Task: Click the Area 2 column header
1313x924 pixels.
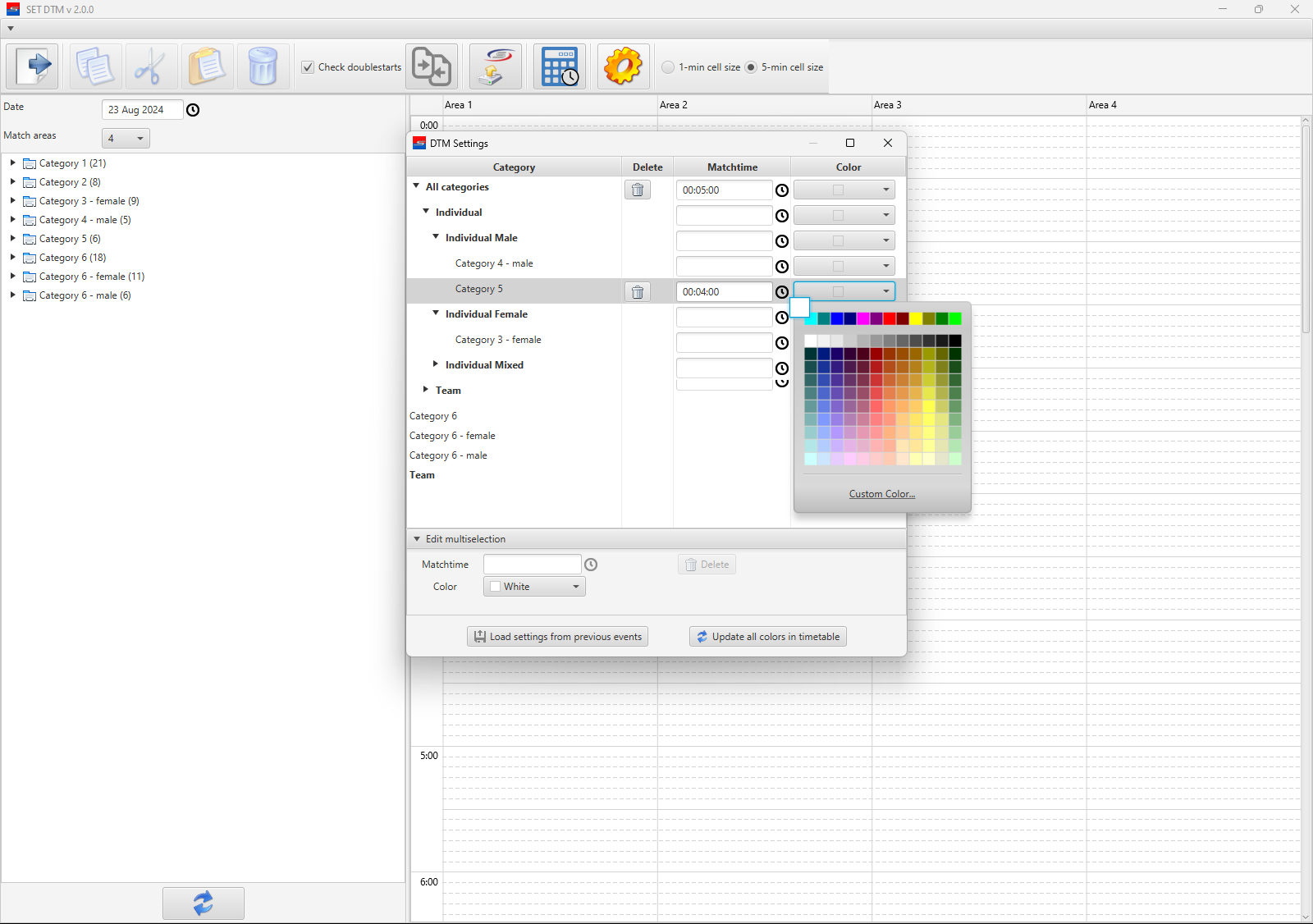Action: point(764,105)
